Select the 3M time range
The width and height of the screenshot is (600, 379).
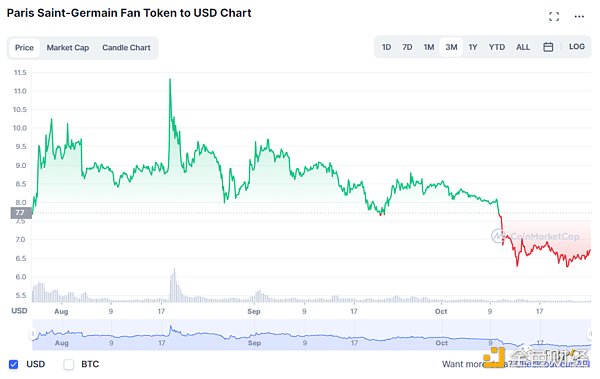(x=451, y=47)
